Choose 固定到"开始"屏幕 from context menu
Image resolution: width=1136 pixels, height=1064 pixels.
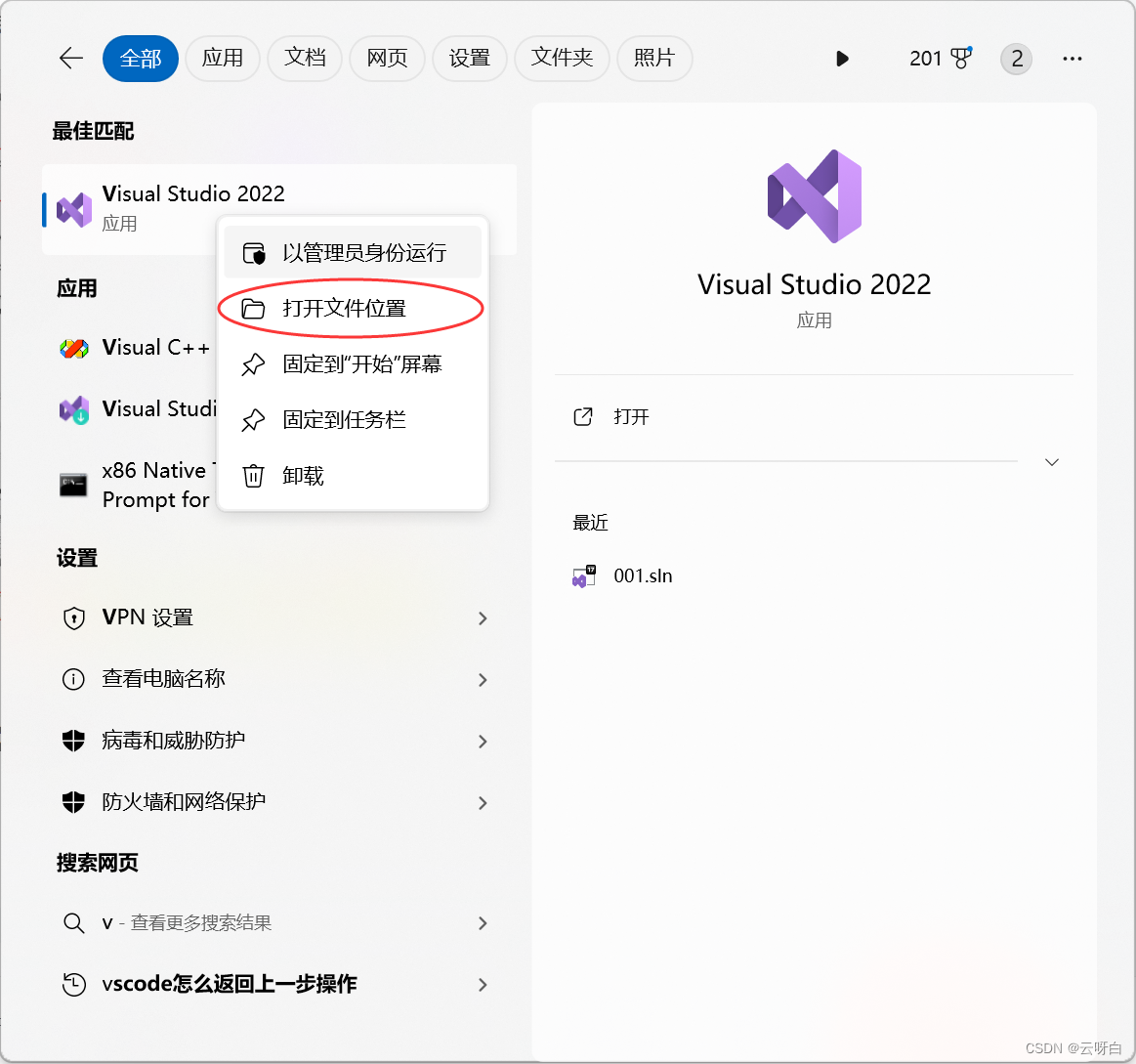(x=352, y=363)
